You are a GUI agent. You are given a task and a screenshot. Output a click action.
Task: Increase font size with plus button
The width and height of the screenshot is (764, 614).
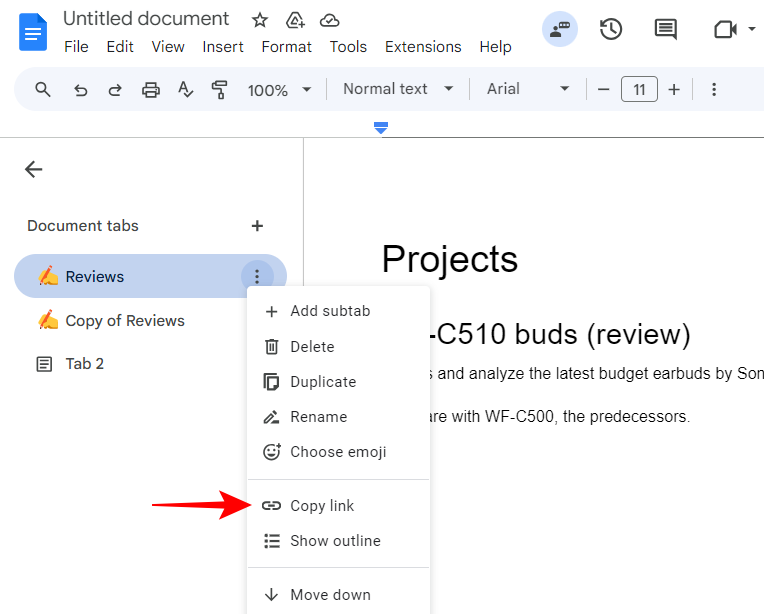[x=674, y=90]
